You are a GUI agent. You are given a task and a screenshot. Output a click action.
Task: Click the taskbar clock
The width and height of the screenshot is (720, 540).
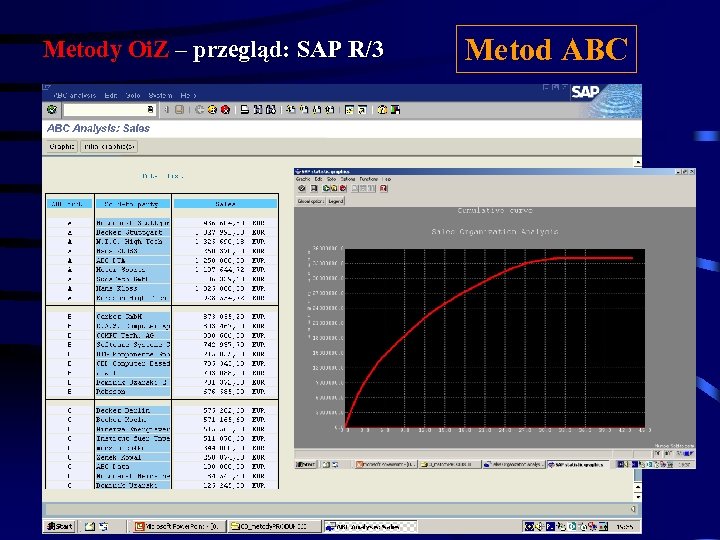[x=624, y=527]
